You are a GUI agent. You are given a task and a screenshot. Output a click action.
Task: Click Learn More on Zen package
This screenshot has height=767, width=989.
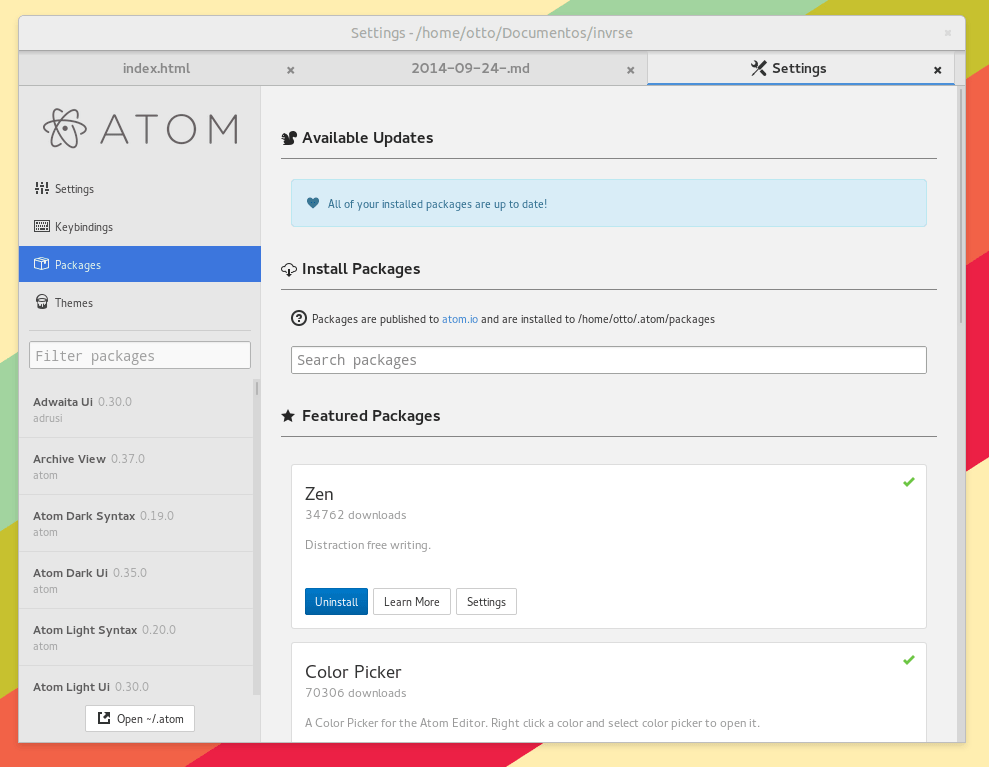pyautogui.click(x=411, y=602)
